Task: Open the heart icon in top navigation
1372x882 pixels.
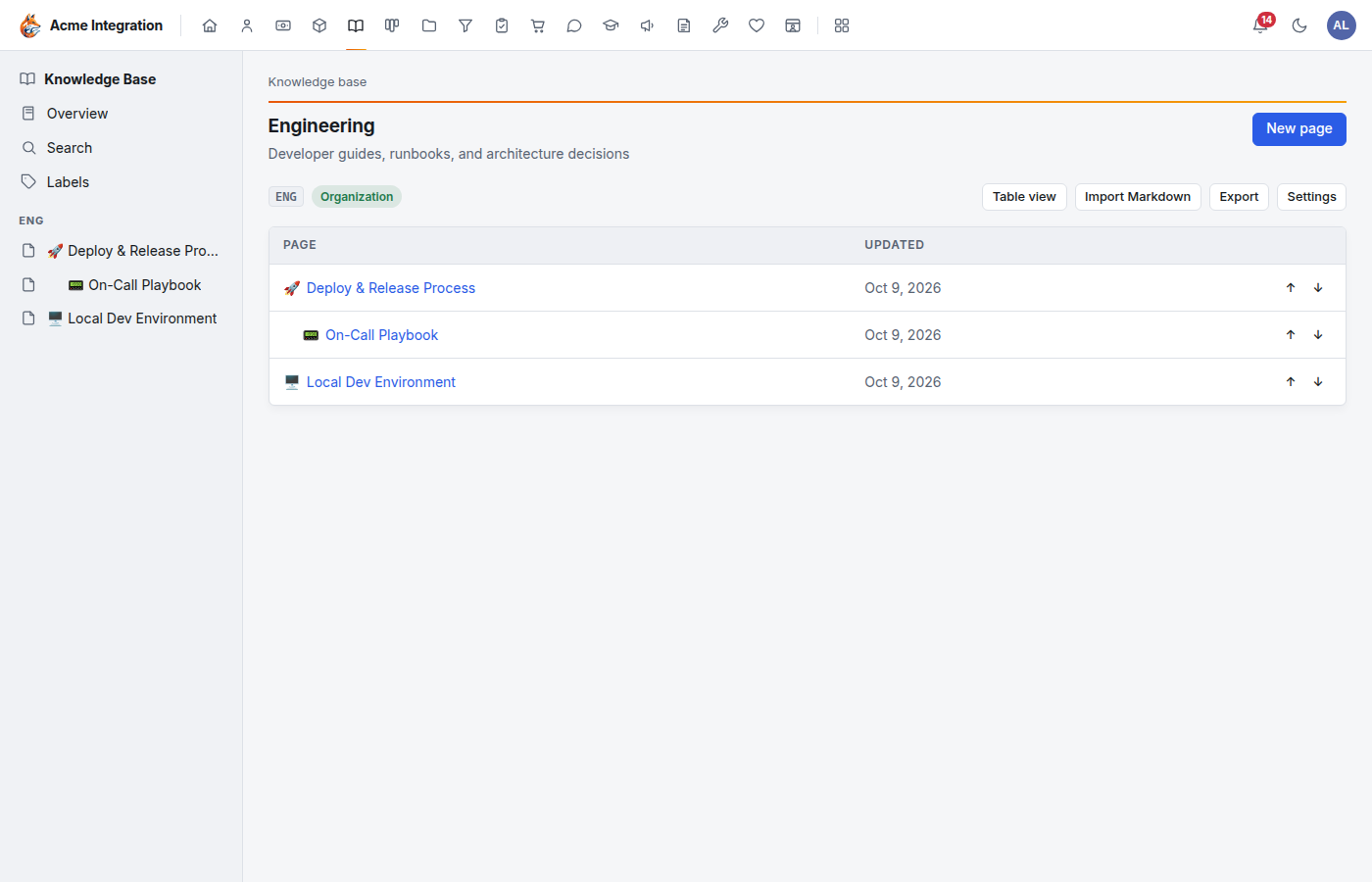Action: [757, 25]
